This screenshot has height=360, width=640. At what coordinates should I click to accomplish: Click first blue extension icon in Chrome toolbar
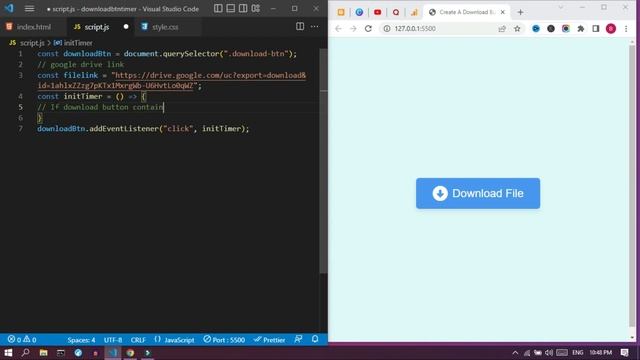536,29
